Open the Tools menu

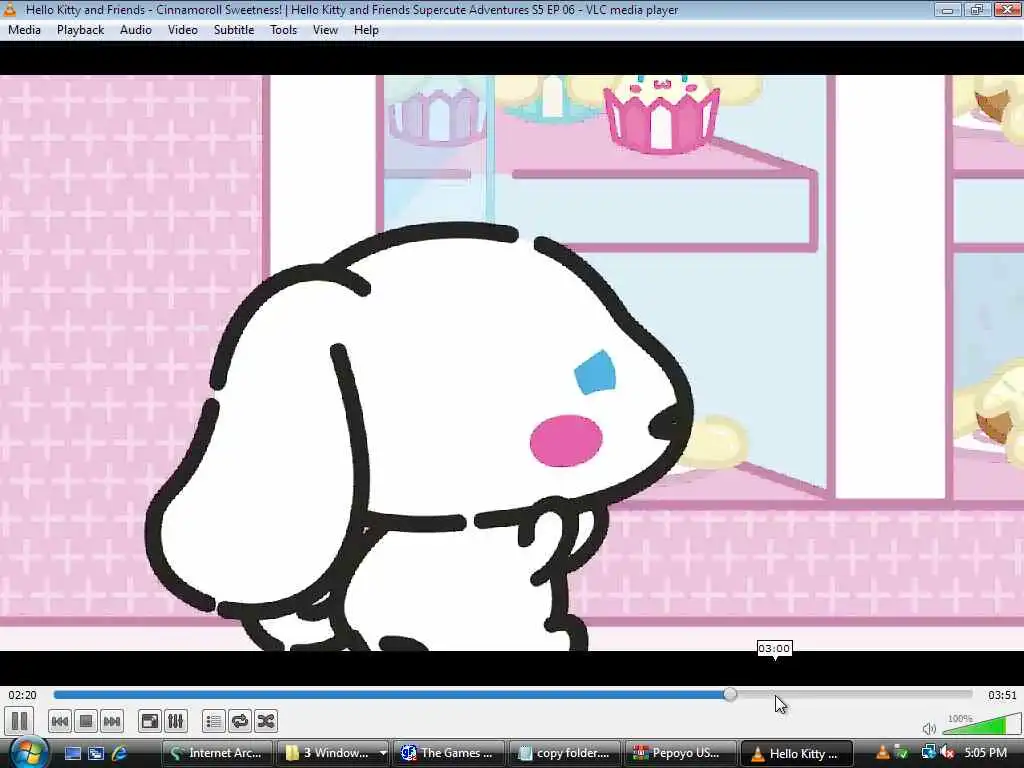pyautogui.click(x=283, y=30)
